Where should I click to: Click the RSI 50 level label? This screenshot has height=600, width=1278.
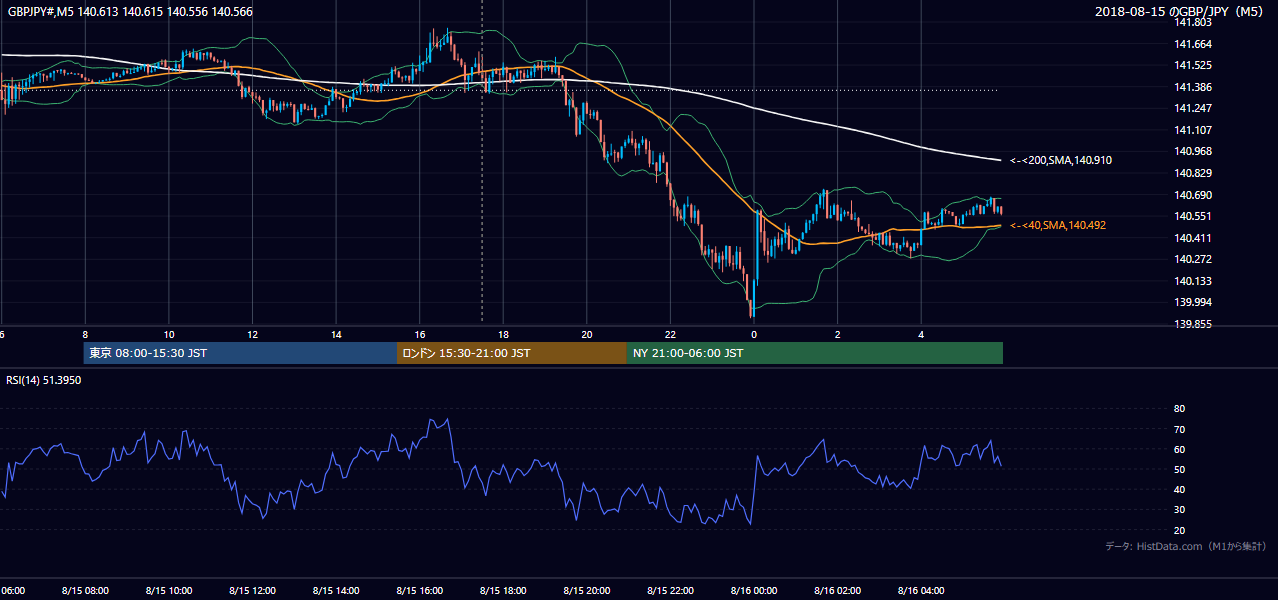tap(1179, 469)
